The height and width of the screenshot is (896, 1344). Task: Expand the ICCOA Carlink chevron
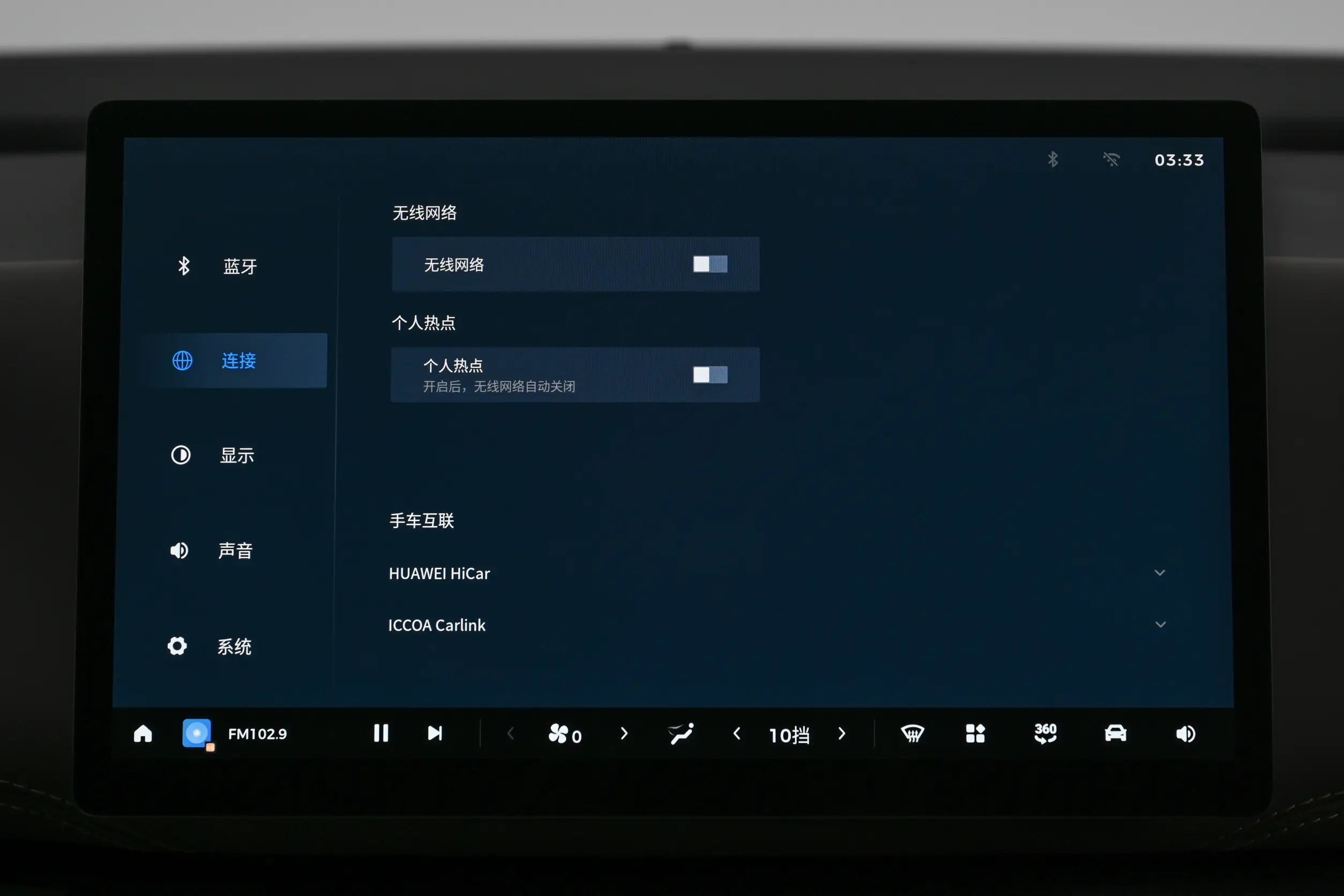(x=1160, y=624)
